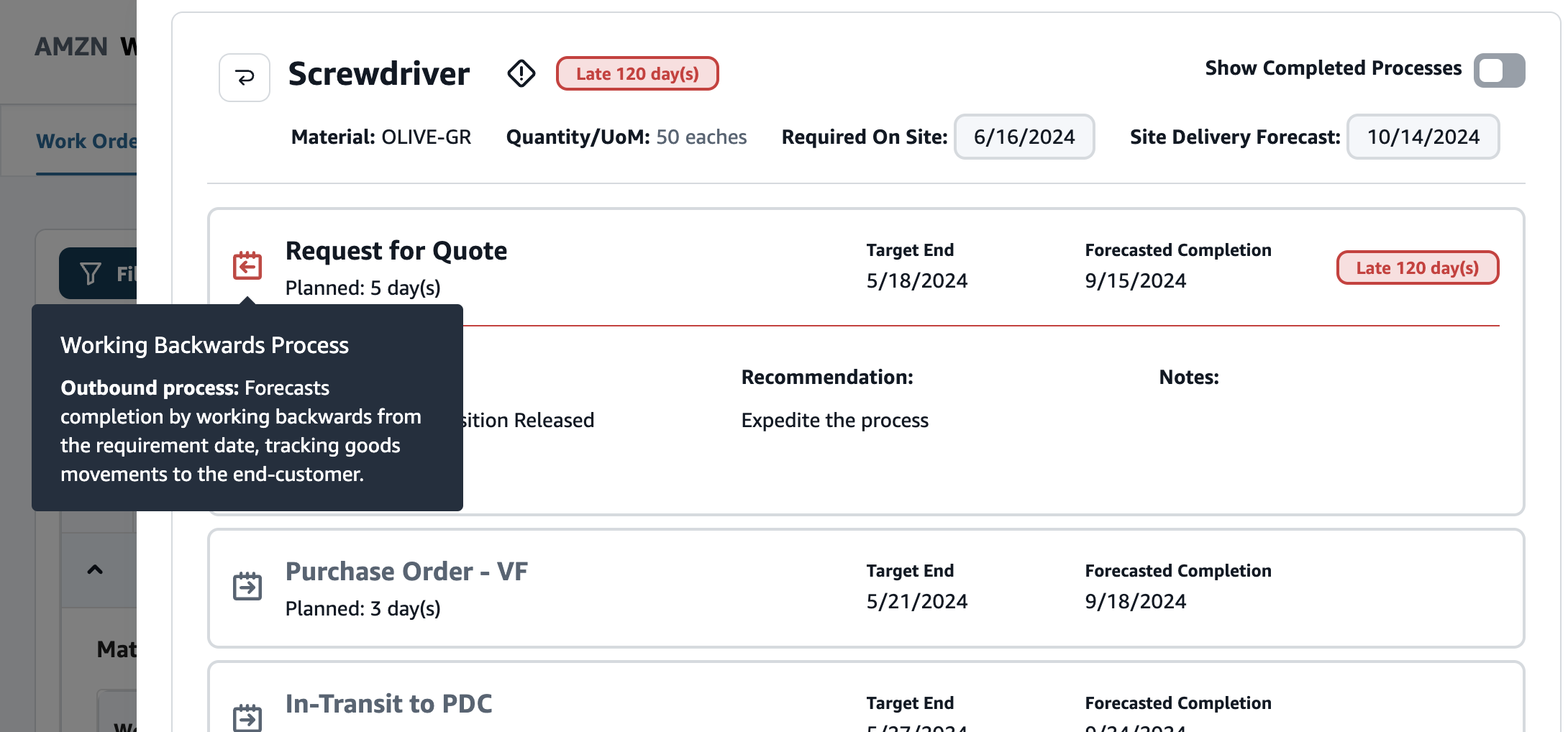Switch to the Work Orders tab
Image resolution: width=1568 pixels, height=732 pixels.
[x=86, y=141]
